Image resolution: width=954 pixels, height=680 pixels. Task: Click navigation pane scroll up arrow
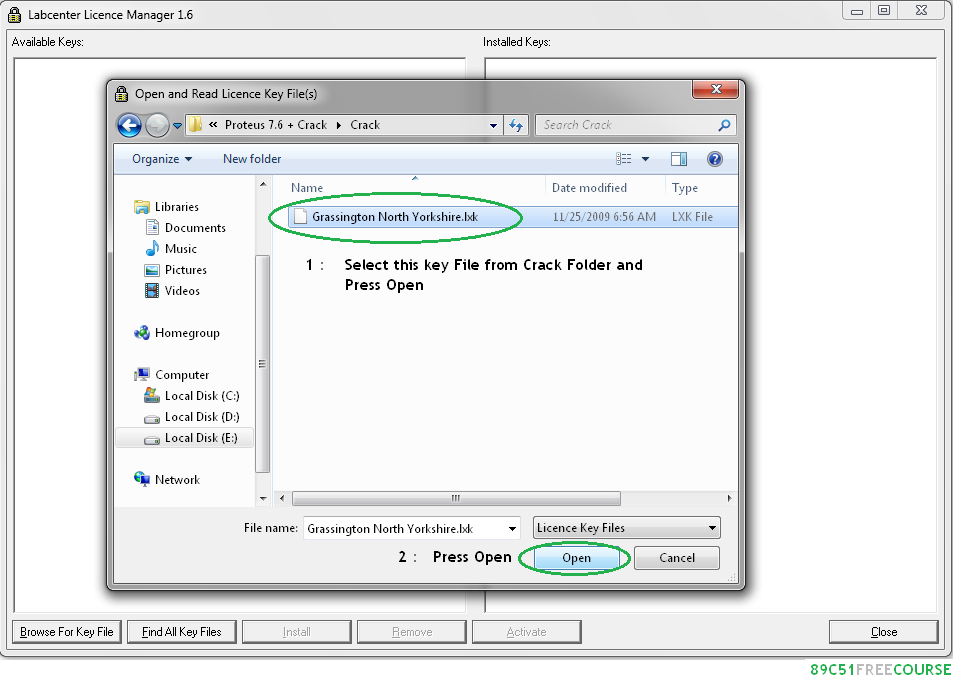(x=263, y=184)
